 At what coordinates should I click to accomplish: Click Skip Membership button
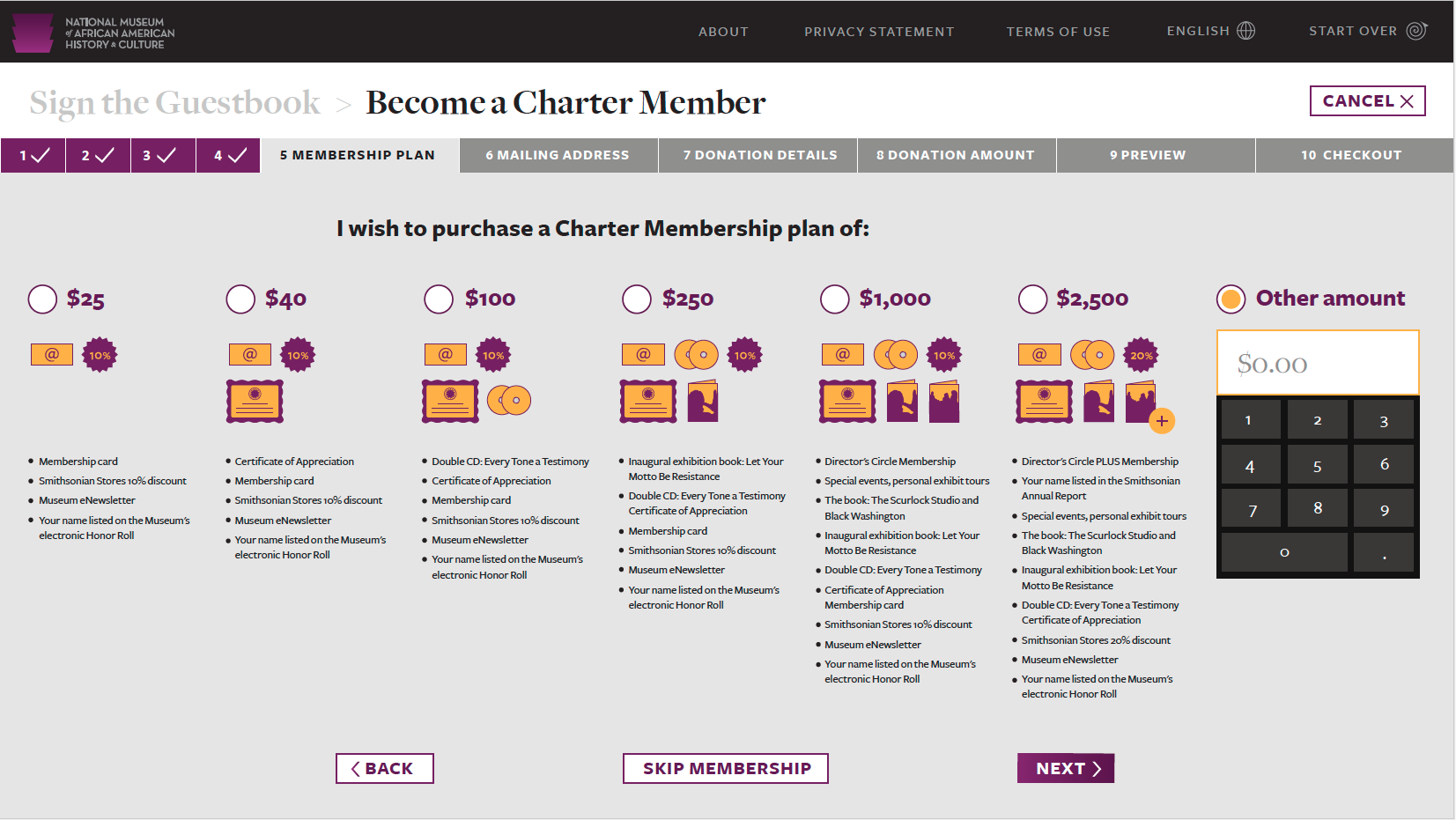(x=726, y=769)
